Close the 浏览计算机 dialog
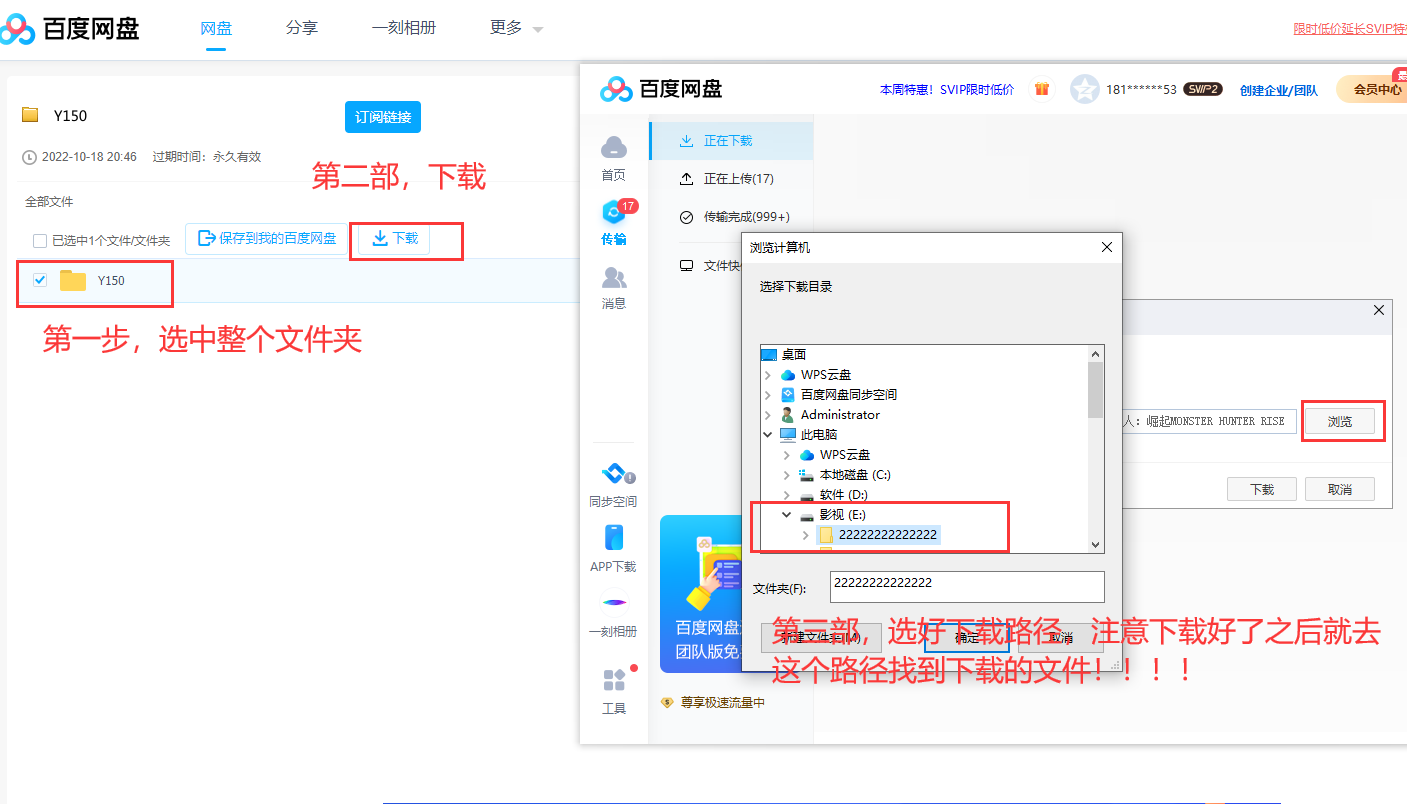 [1106, 247]
